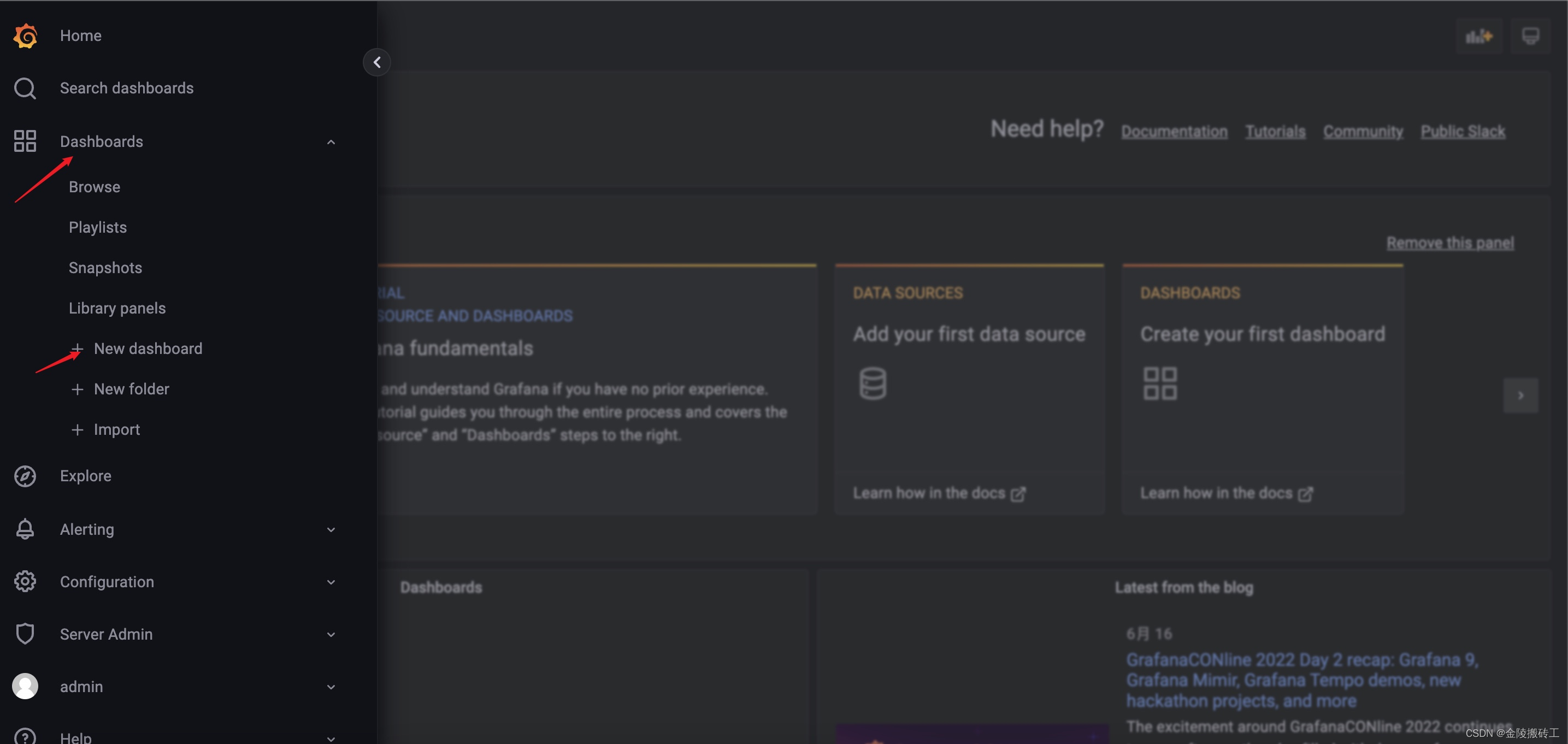The height and width of the screenshot is (744, 1568).
Task: Click the Grafana logo icon
Action: coord(25,36)
